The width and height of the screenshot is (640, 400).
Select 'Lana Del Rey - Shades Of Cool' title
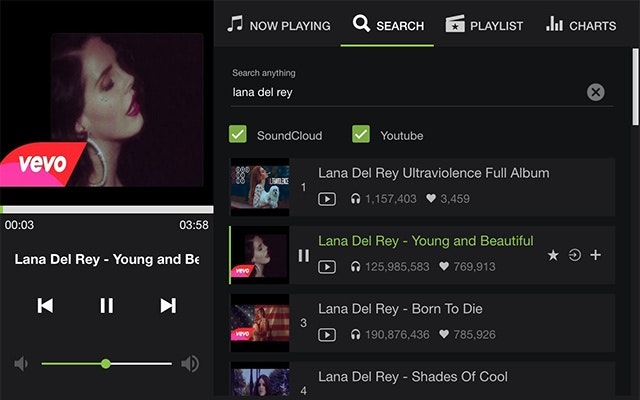(413, 377)
